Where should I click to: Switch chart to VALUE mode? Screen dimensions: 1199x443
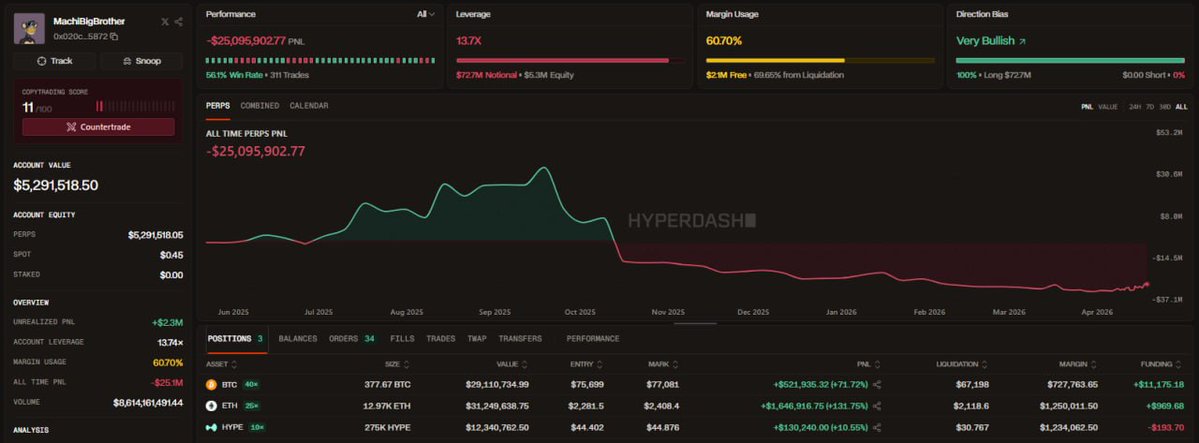[1108, 106]
